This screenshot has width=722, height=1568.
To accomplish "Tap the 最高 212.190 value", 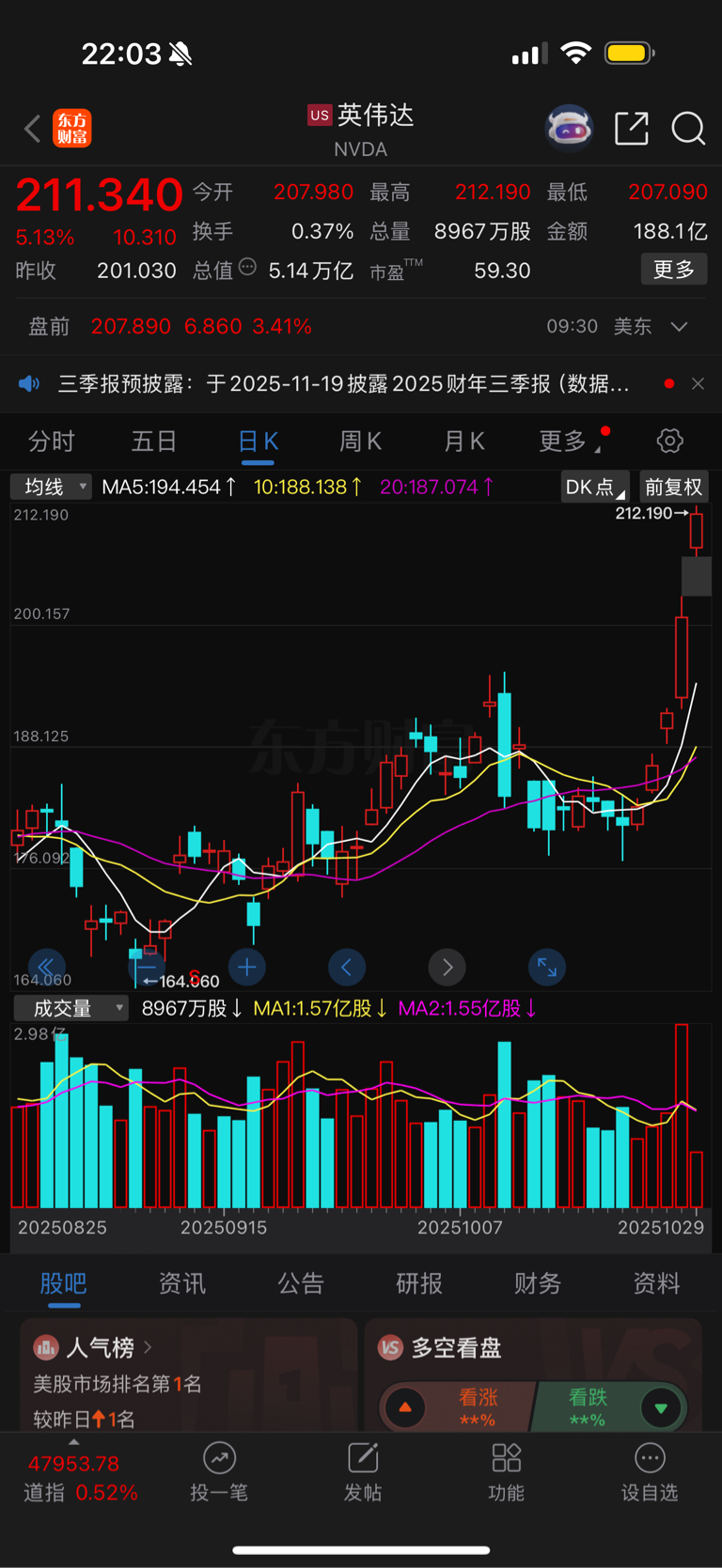I will [493, 192].
